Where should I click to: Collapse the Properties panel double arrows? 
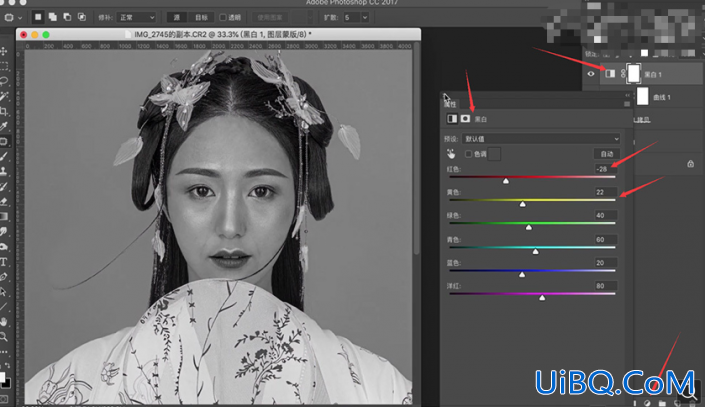627,95
